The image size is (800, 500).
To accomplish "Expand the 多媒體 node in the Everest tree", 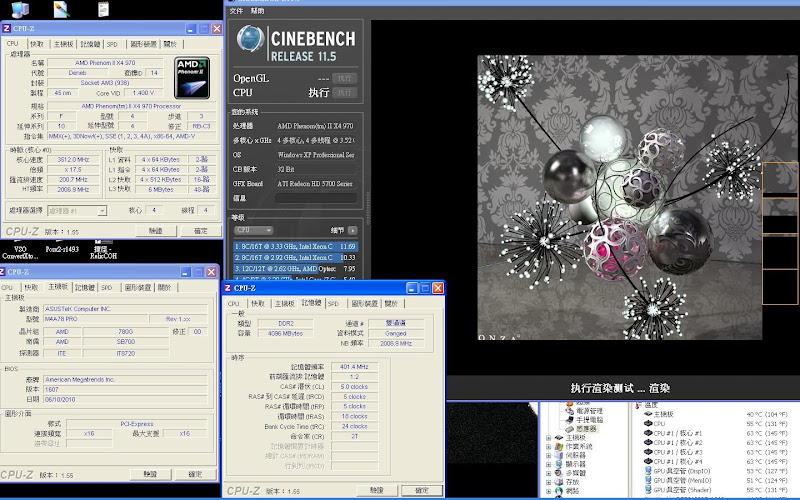I will (x=548, y=473).
